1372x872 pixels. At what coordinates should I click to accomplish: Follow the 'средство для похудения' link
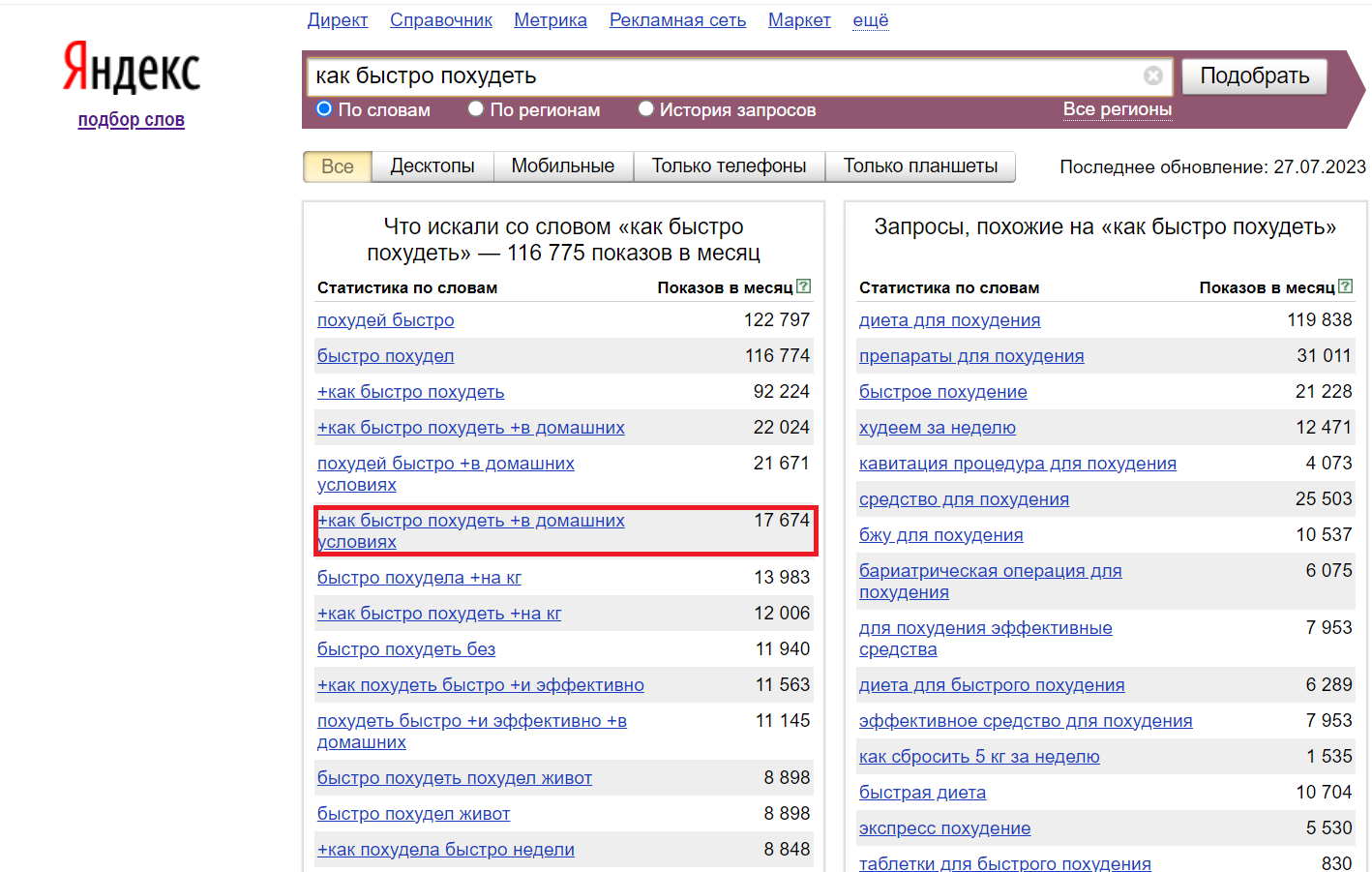coord(964,499)
